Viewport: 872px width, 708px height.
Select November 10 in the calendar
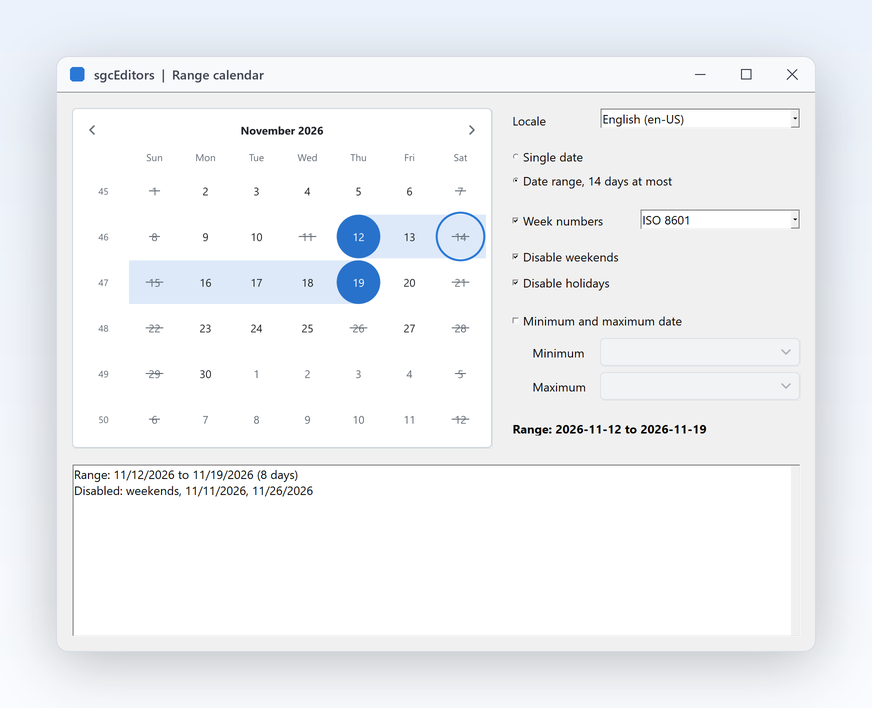[256, 237]
